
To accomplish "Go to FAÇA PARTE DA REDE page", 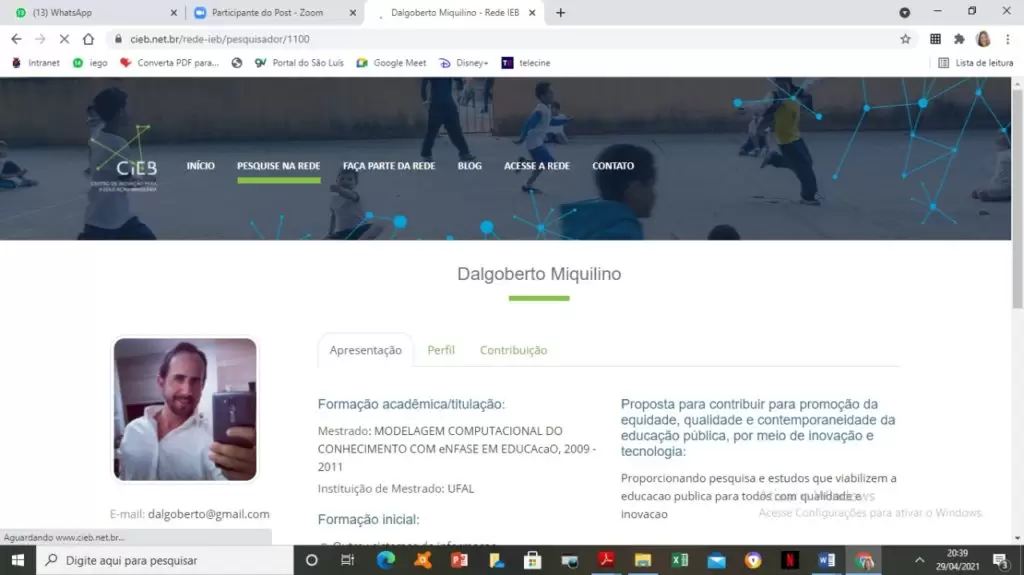I will click(389, 166).
